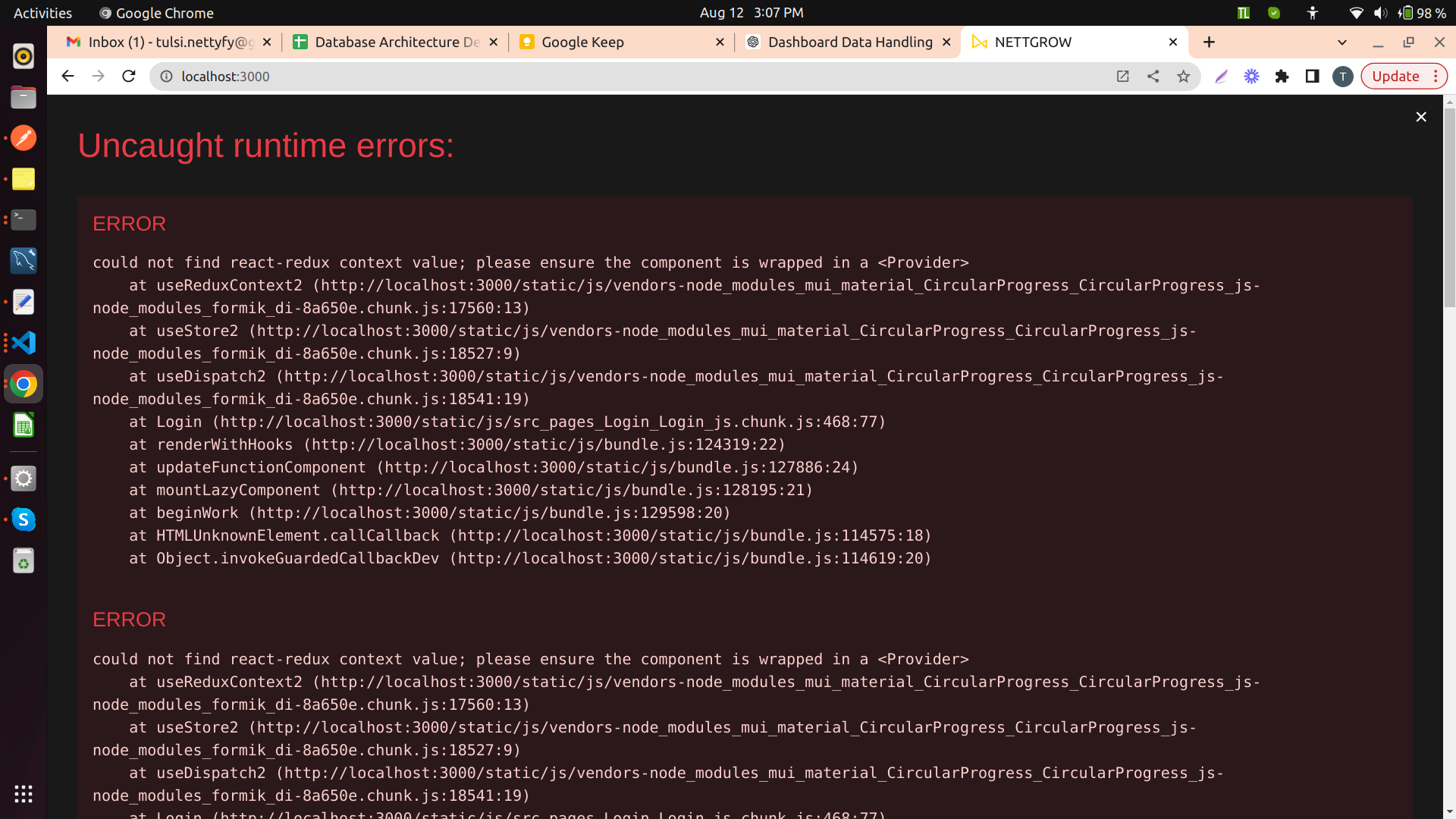
Task: Bookmark this page with star icon
Action: pos(1183,76)
